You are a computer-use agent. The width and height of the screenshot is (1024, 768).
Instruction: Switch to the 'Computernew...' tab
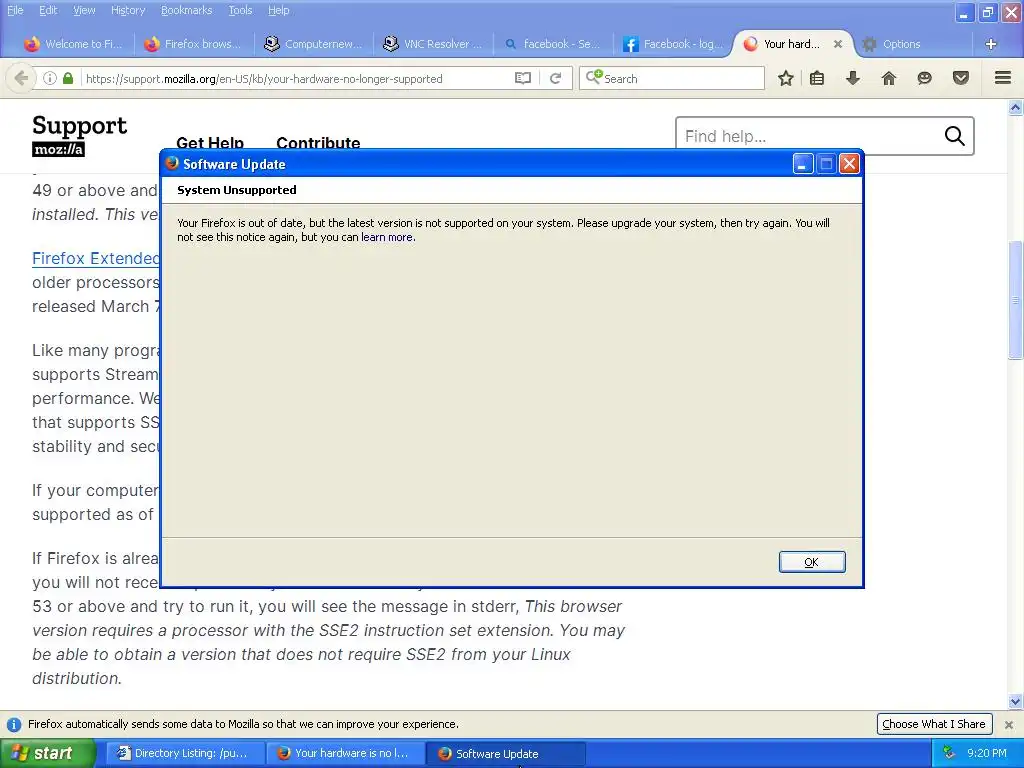pos(313,44)
